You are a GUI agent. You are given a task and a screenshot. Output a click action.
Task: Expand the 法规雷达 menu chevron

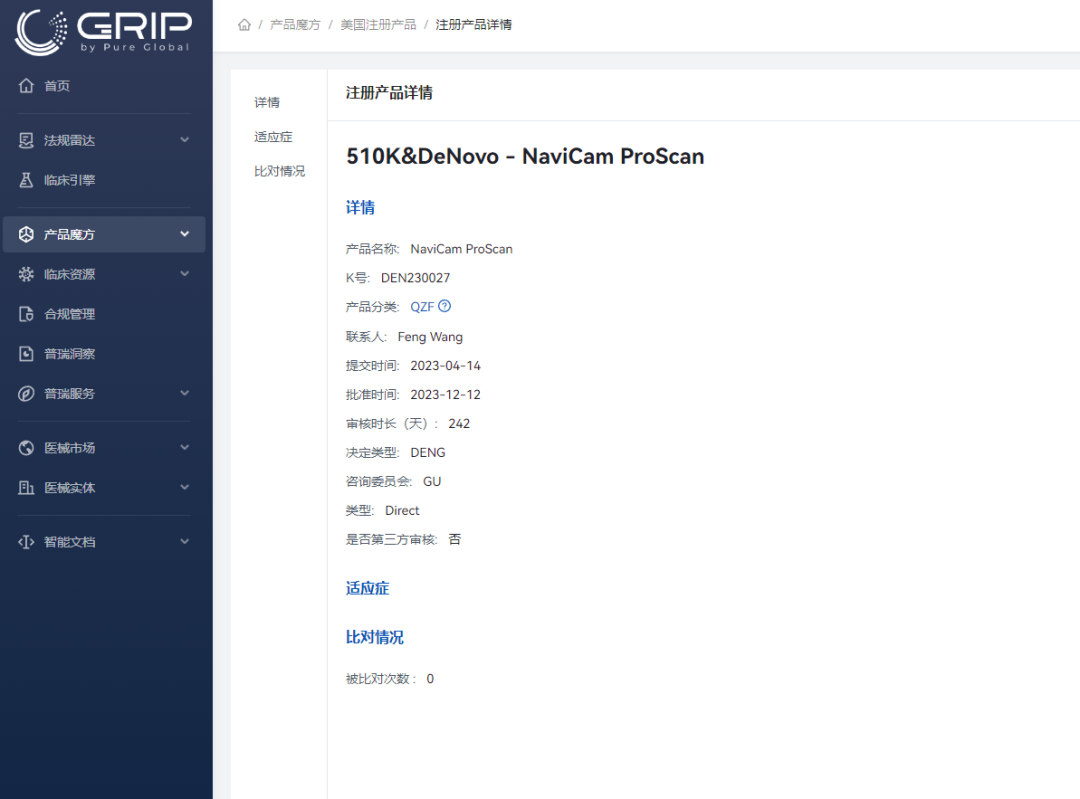click(185, 140)
